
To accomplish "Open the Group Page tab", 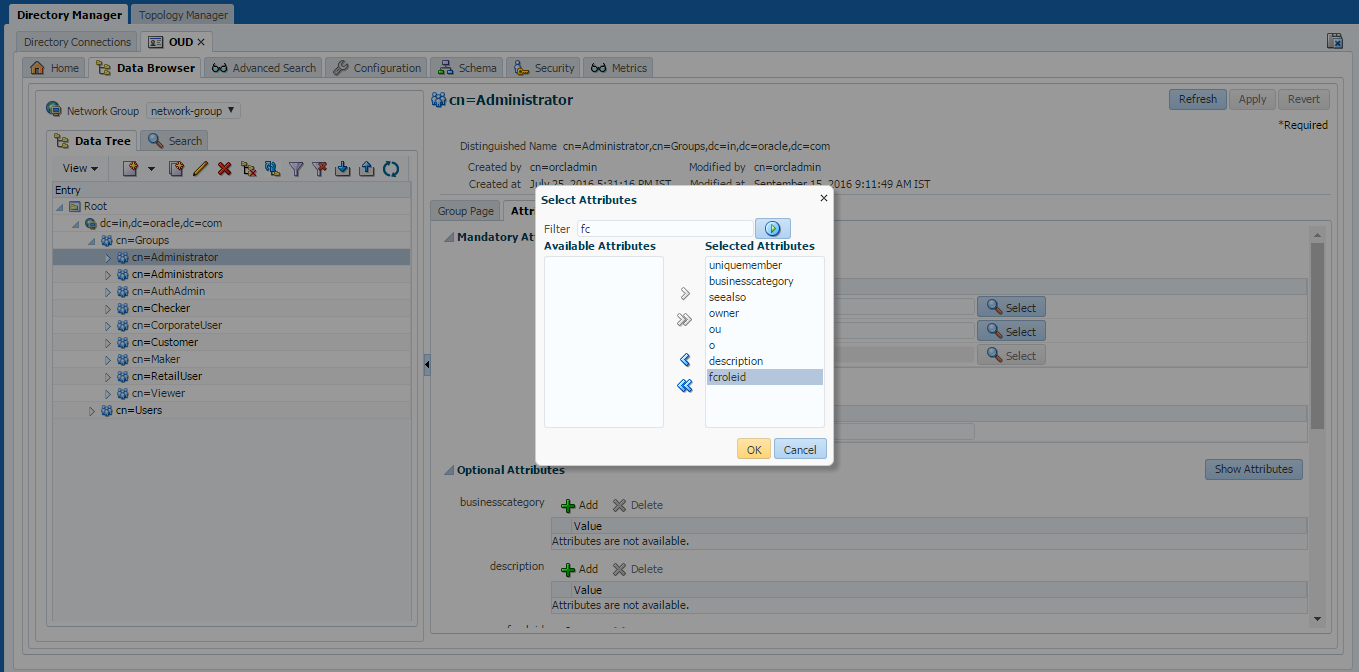I will (466, 211).
